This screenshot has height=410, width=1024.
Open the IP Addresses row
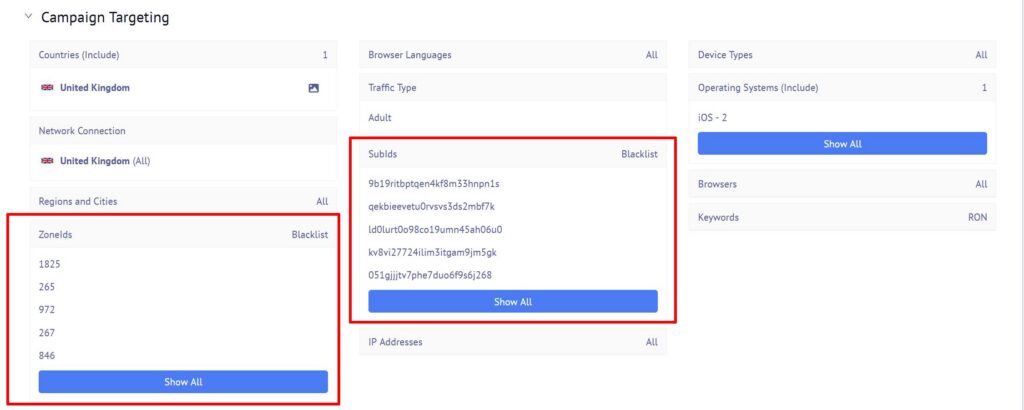point(513,342)
